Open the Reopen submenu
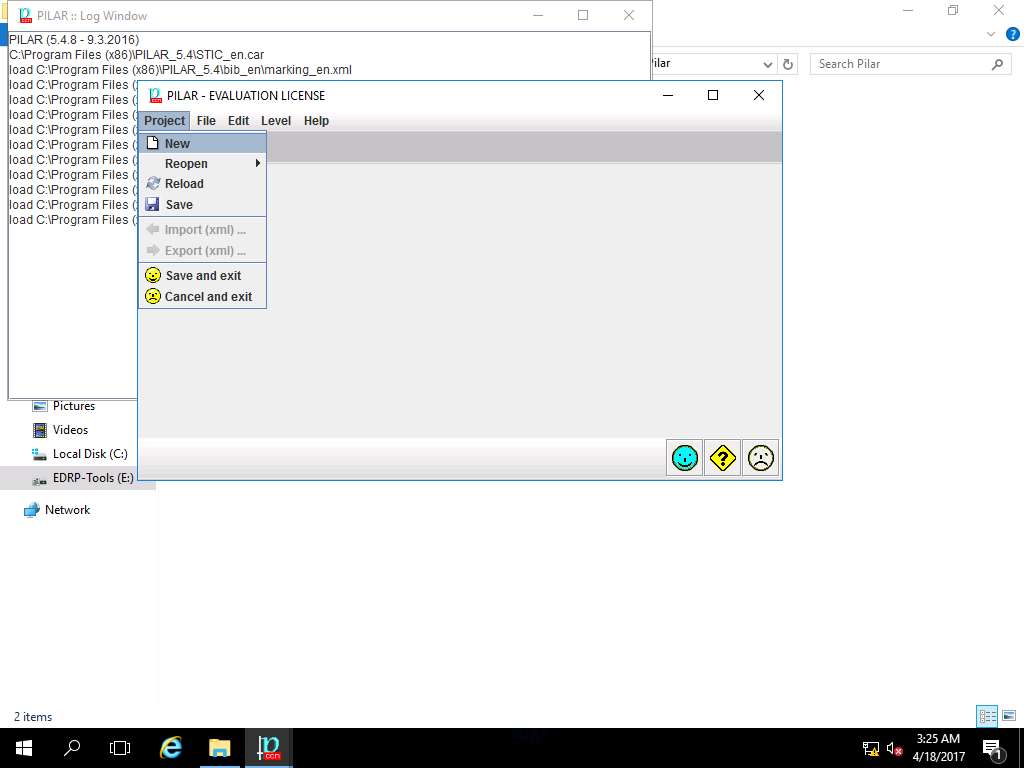Image resolution: width=1024 pixels, height=768 pixels. [x=202, y=163]
